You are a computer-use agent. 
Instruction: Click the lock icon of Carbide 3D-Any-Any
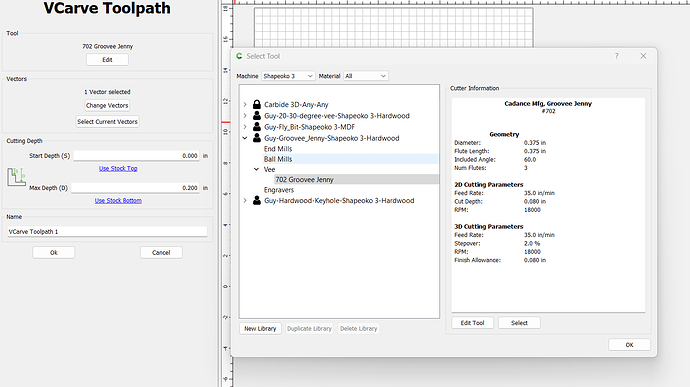[x=257, y=104]
